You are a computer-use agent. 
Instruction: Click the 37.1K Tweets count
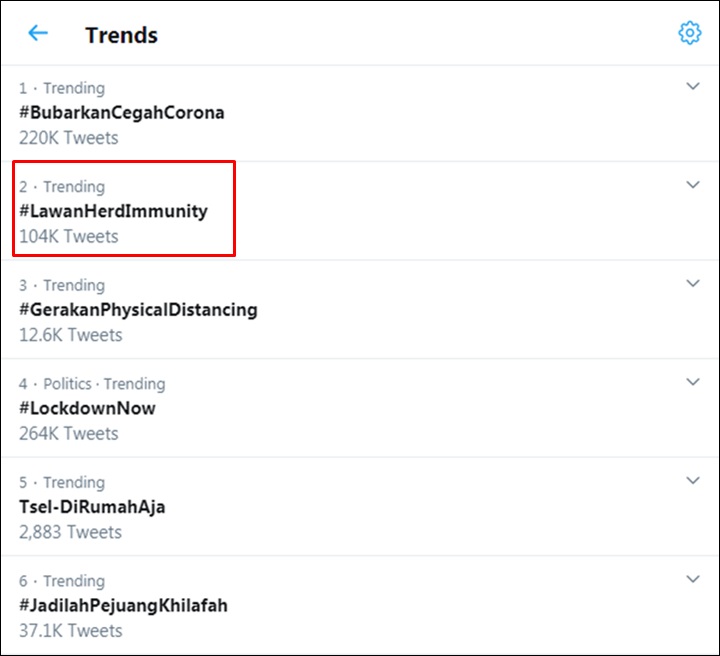(70, 630)
